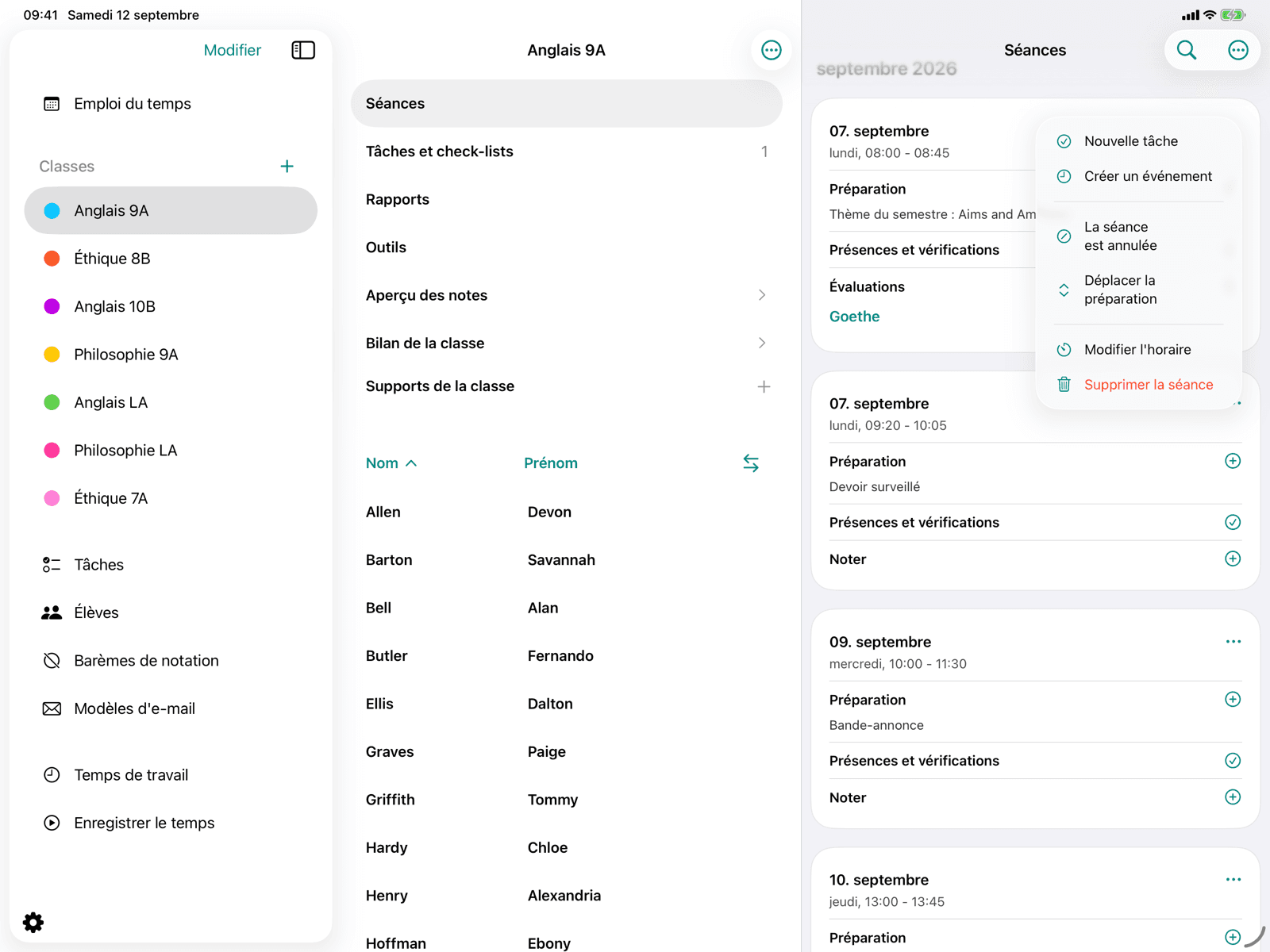Open Emploi du temps calendar

pos(171,104)
